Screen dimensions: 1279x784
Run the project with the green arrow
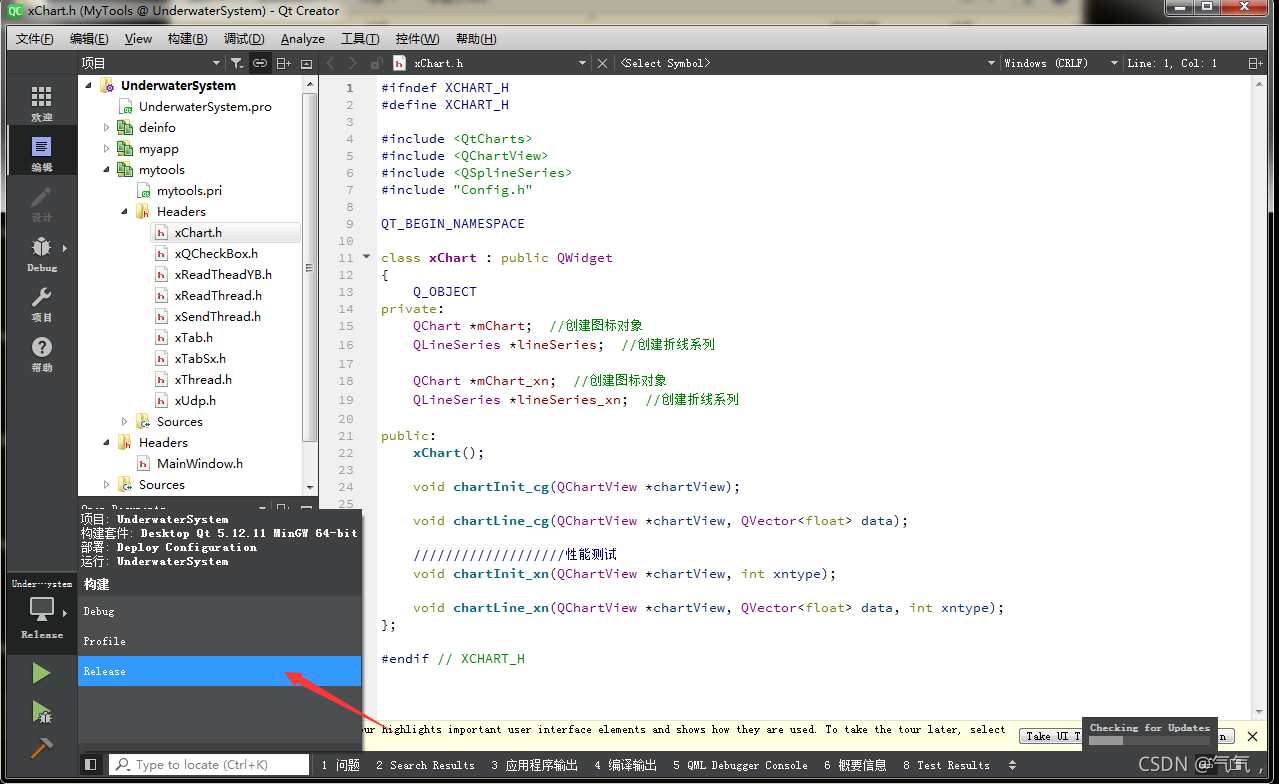[41, 673]
